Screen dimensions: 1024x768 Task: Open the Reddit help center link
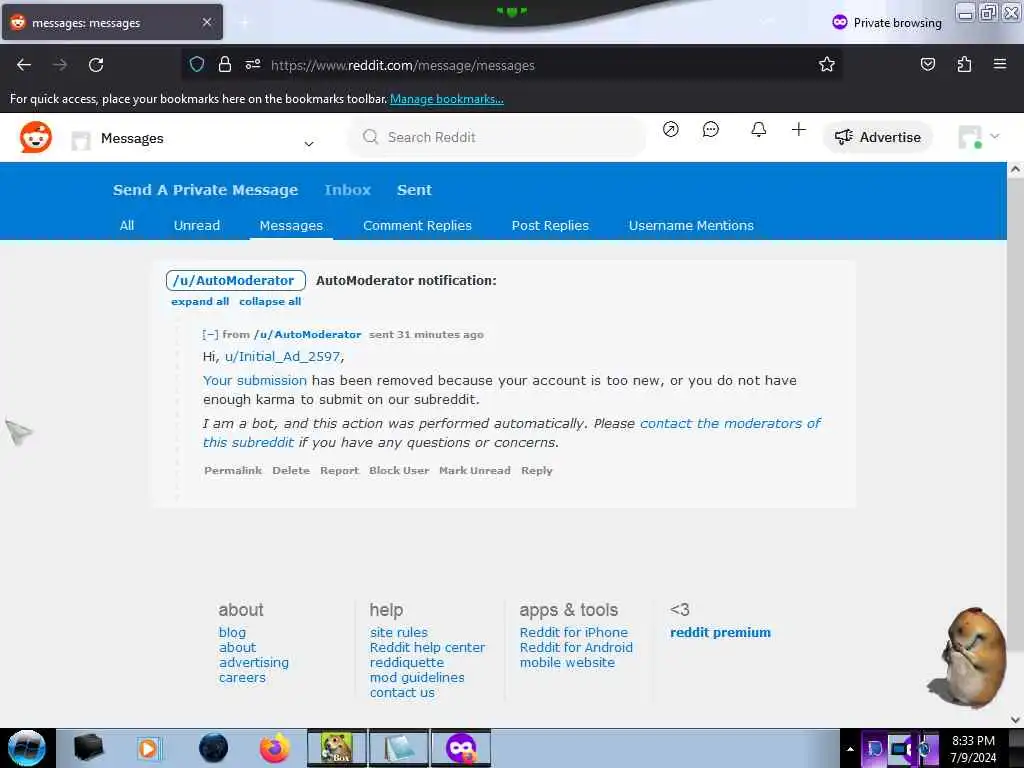427,647
